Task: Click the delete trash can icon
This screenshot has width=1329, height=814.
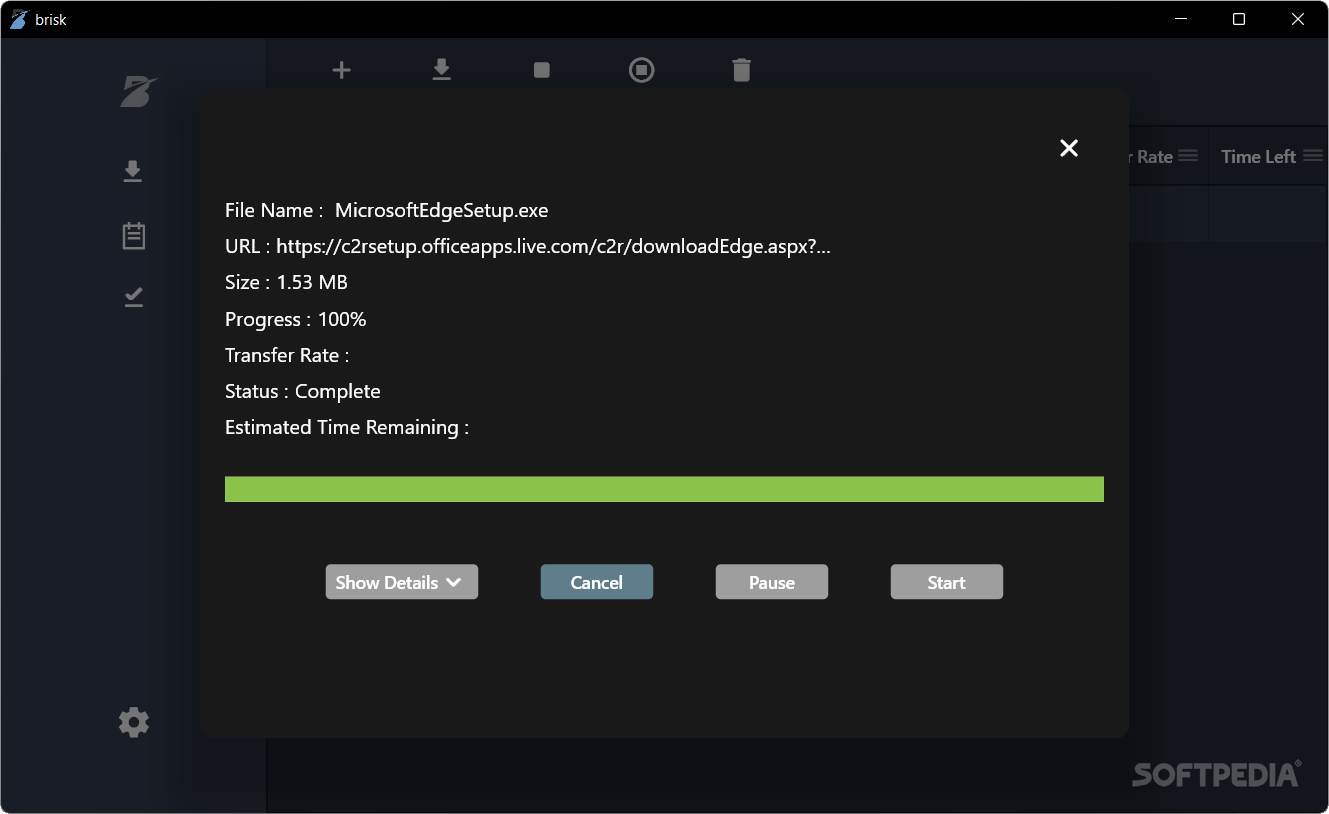Action: [x=741, y=70]
